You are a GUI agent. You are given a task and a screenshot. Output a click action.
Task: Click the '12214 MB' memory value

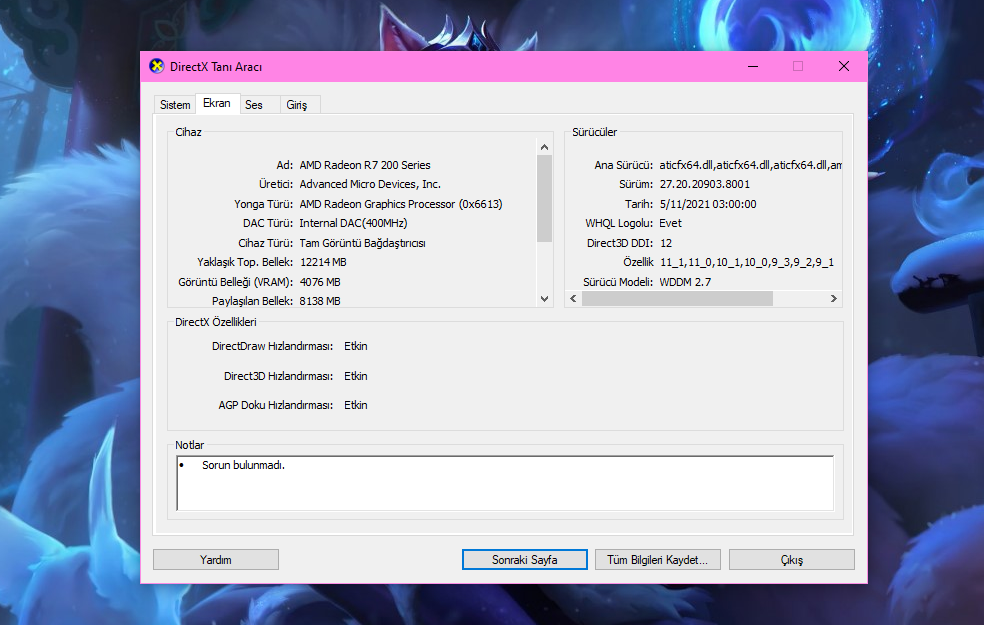[323, 262]
